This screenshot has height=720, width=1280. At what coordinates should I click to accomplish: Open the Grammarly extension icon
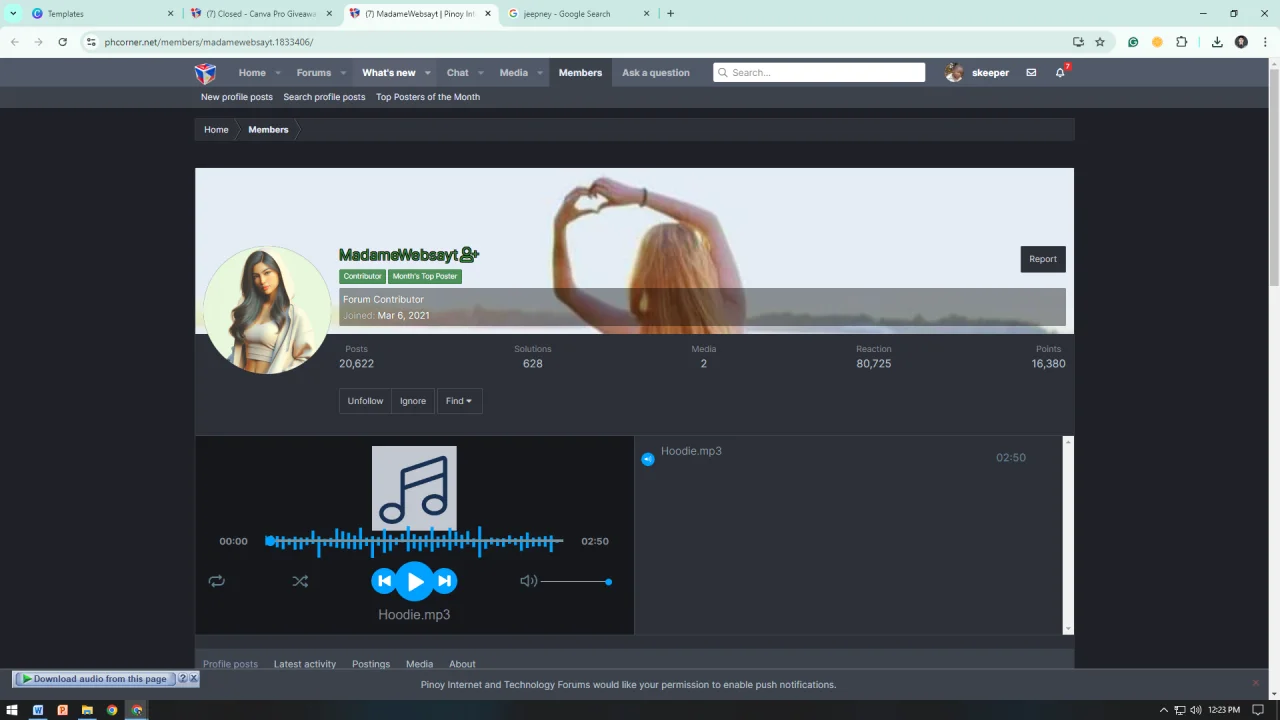[x=1133, y=42]
